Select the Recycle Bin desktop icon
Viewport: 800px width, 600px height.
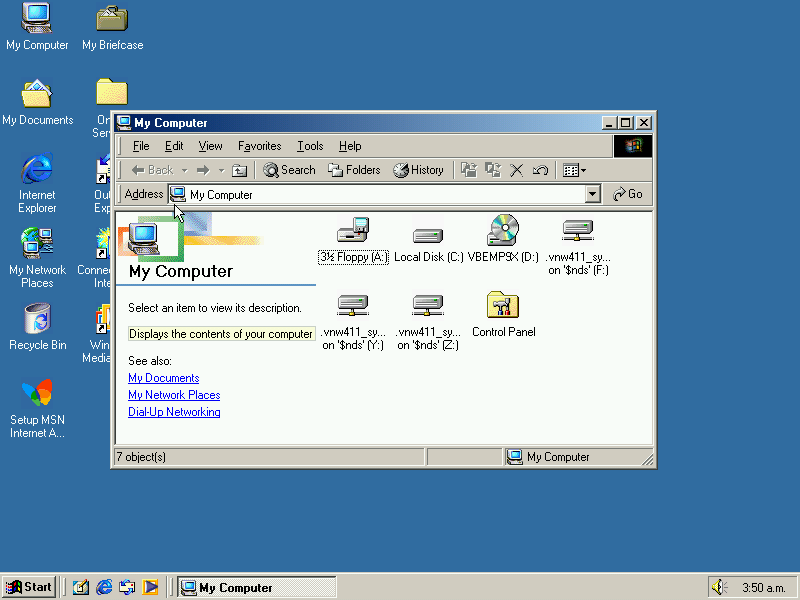pyautogui.click(x=37, y=327)
